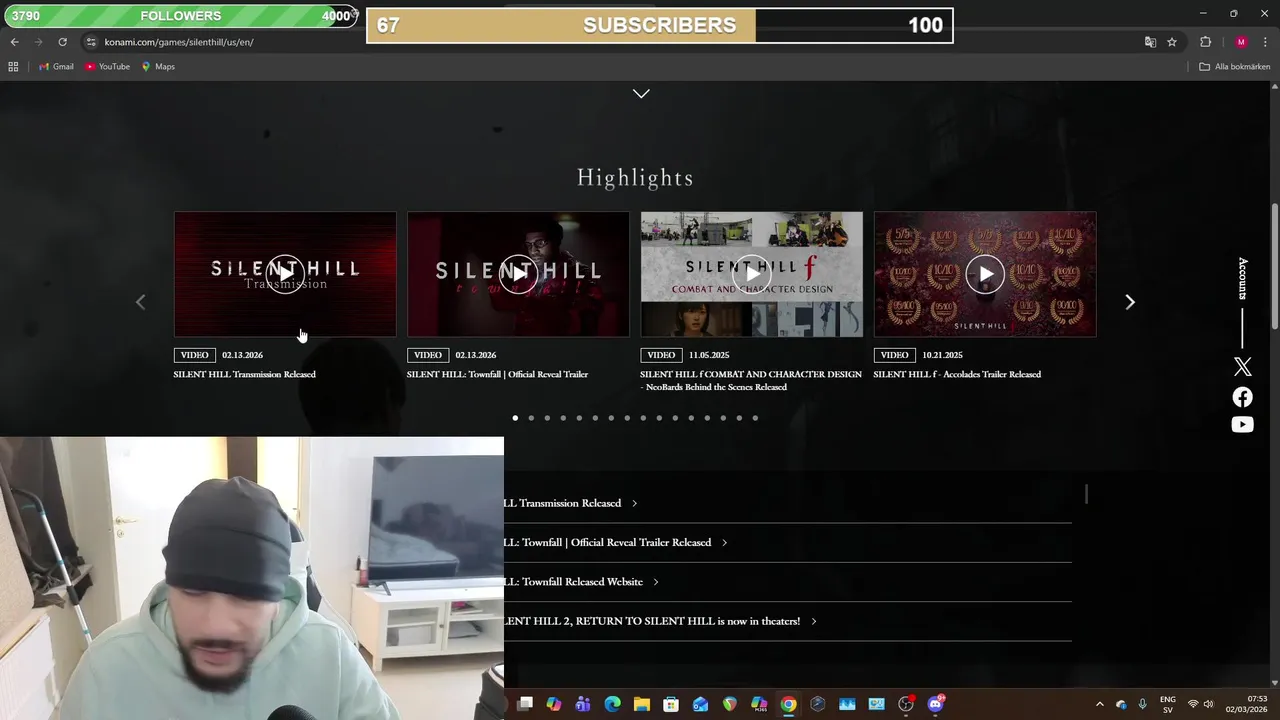
Task: Open the YouTube bookmark
Action: pyautogui.click(x=107, y=67)
